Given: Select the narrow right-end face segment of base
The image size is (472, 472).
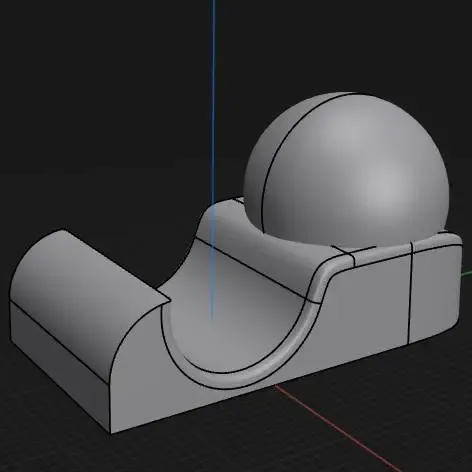Looking at the screenshot, I should [434, 292].
